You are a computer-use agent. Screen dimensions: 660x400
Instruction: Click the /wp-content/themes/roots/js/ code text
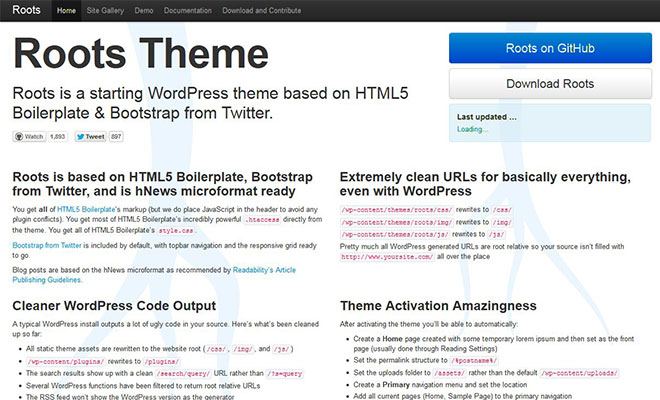point(395,234)
